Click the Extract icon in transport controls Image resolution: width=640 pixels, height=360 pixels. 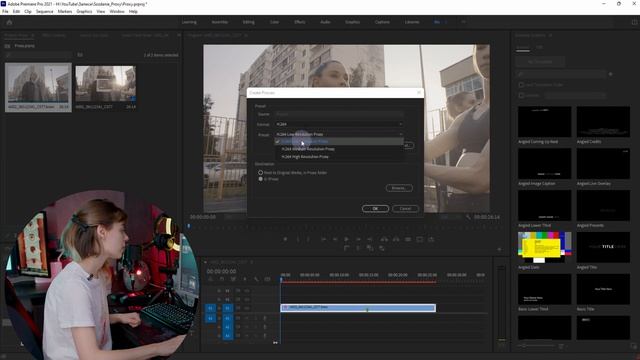click(396, 239)
